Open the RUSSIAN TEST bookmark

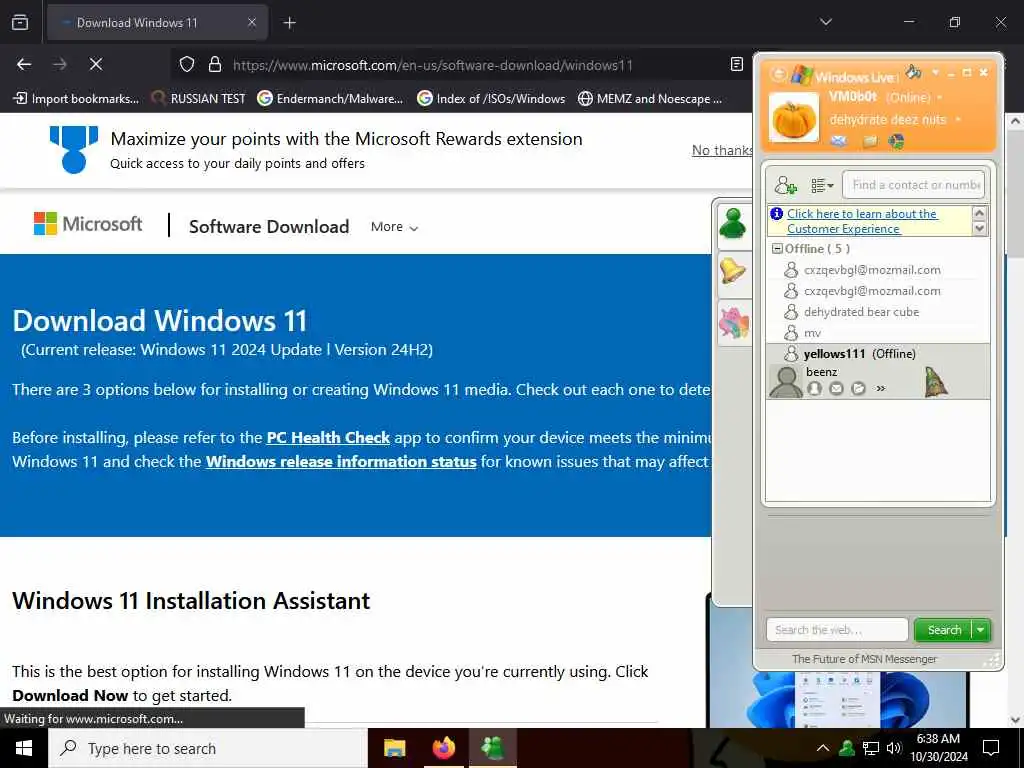coord(198,99)
